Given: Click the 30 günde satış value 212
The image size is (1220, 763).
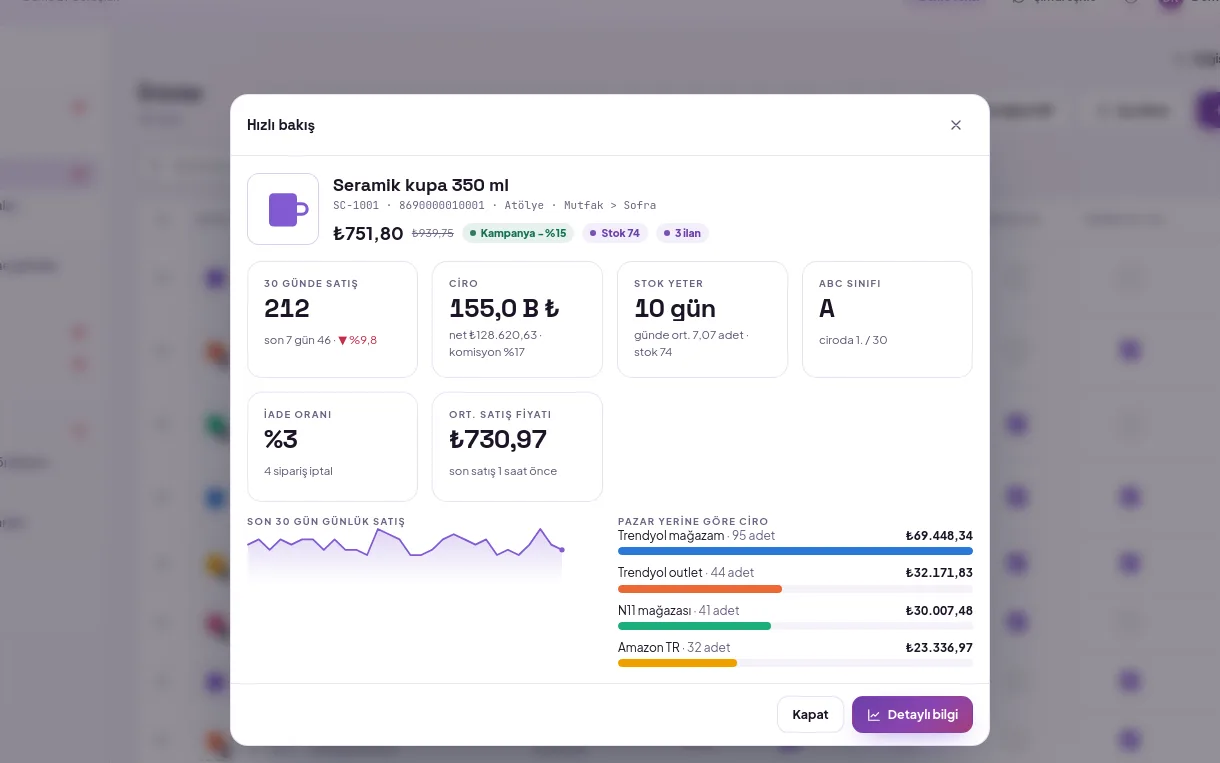Looking at the screenshot, I should click(287, 308).
